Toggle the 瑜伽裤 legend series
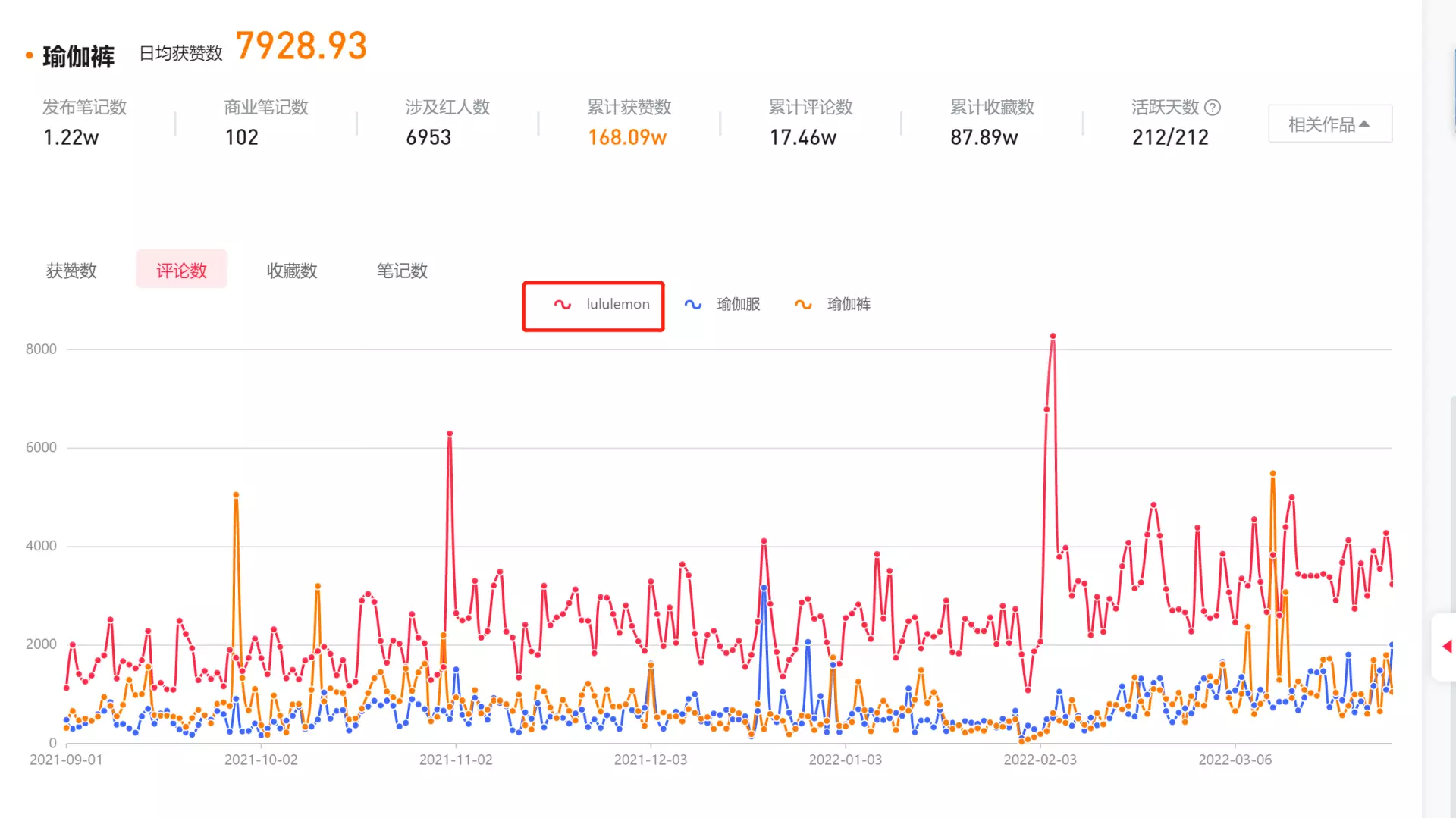 pyautogui.click(x=833, y=304)
